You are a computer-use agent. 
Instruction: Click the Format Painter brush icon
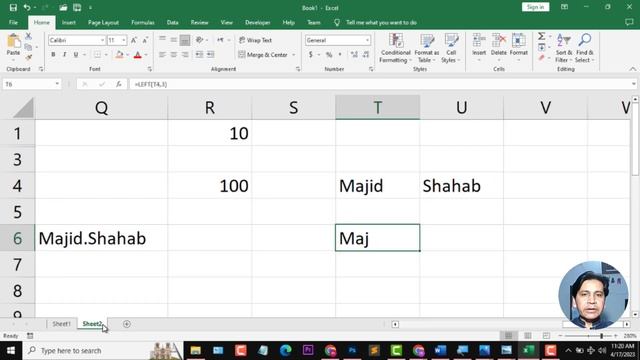(x=28, y=58)
